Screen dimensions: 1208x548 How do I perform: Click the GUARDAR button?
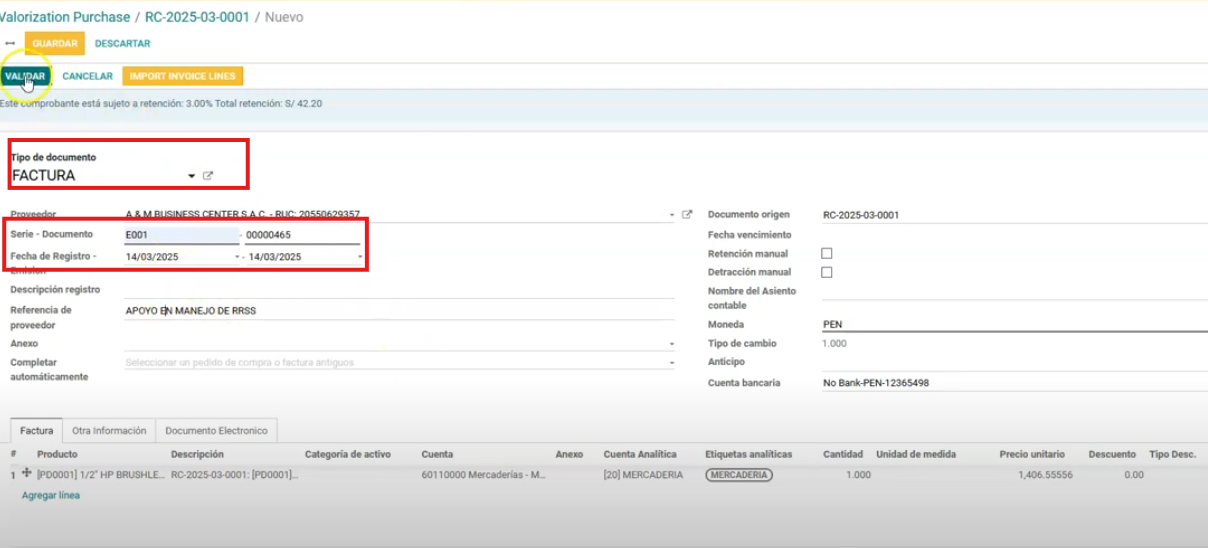55,44
